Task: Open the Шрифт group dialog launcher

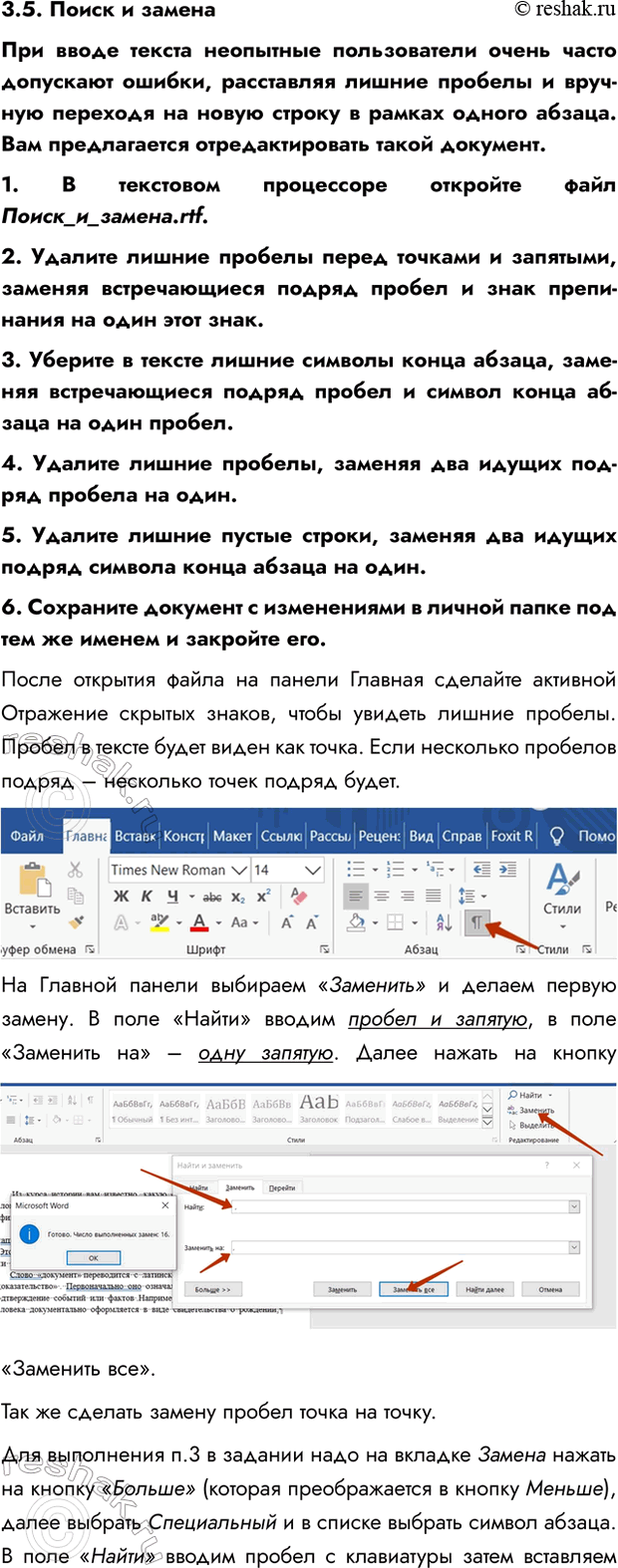Action: (x=325, y=950)
